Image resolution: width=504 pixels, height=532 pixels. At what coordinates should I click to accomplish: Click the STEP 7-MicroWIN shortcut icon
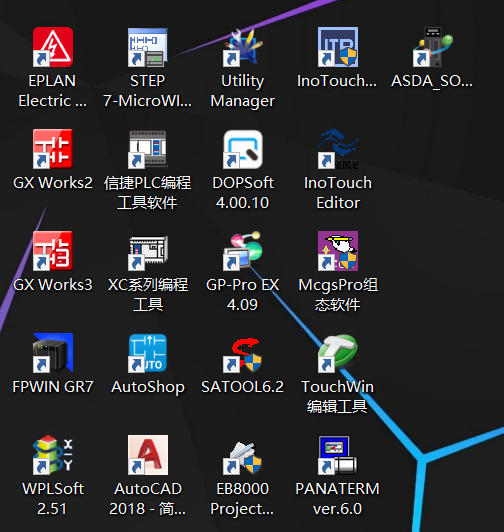coord(148,47)
